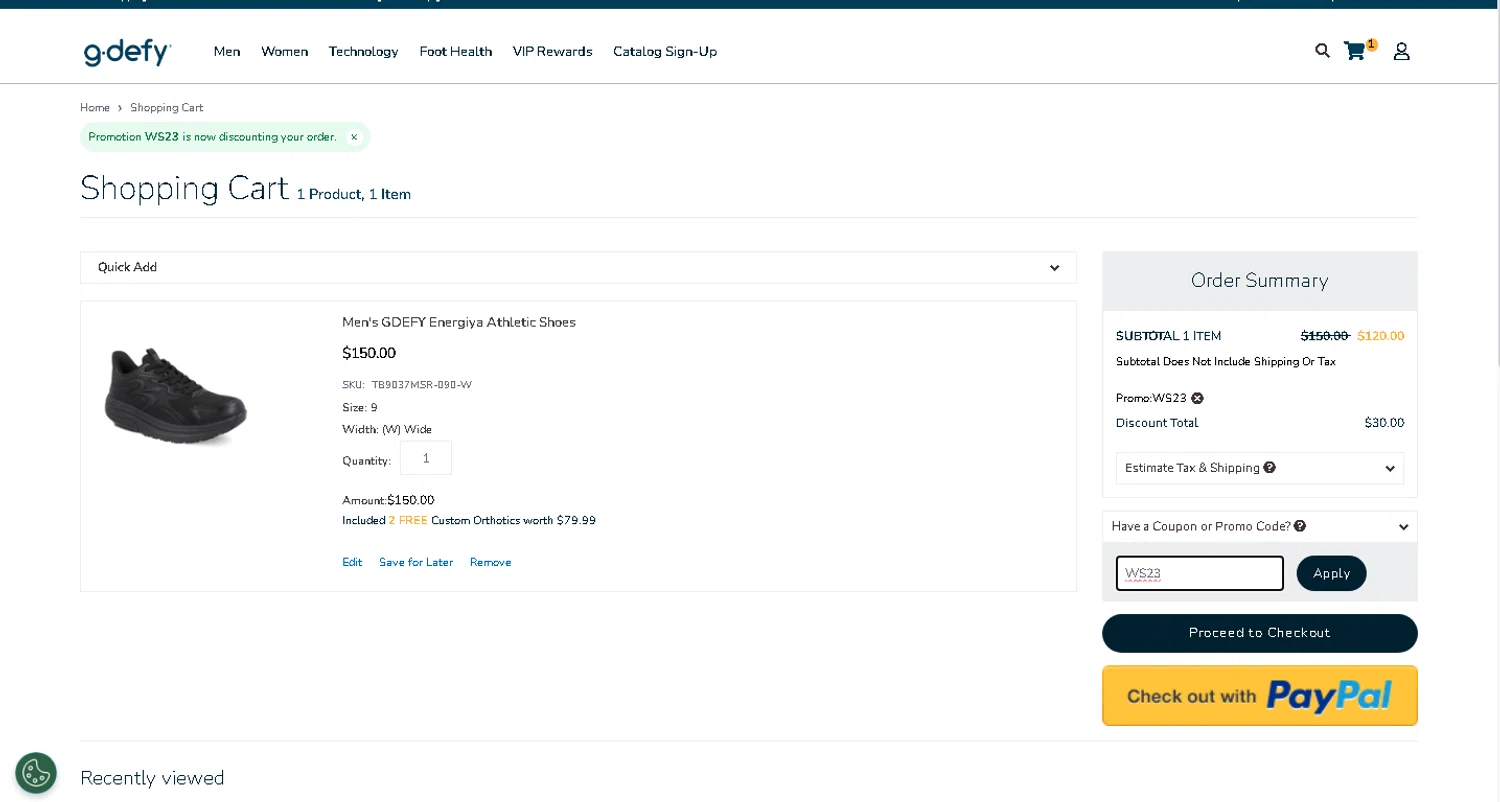Open the shopping cart icon

point(1355,51)
